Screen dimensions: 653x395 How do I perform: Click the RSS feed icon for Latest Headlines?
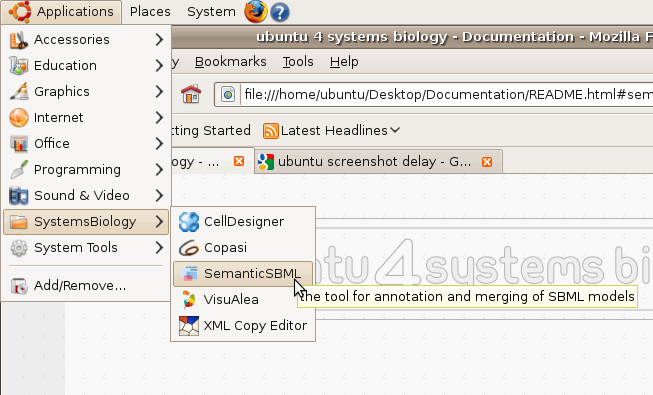click(x=271, y=131)
